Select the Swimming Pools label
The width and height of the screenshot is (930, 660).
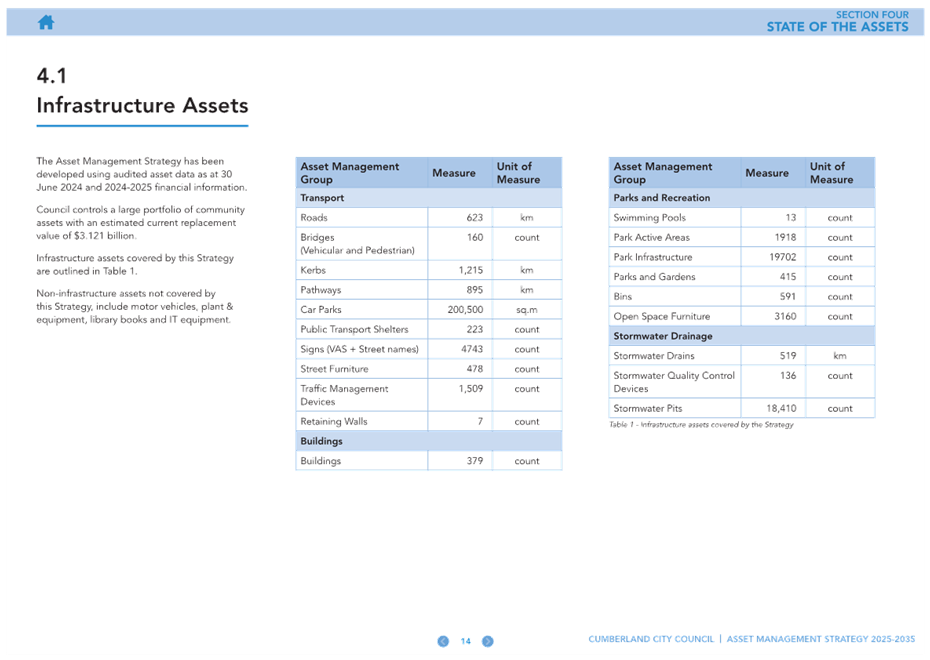tap(649, 218)
